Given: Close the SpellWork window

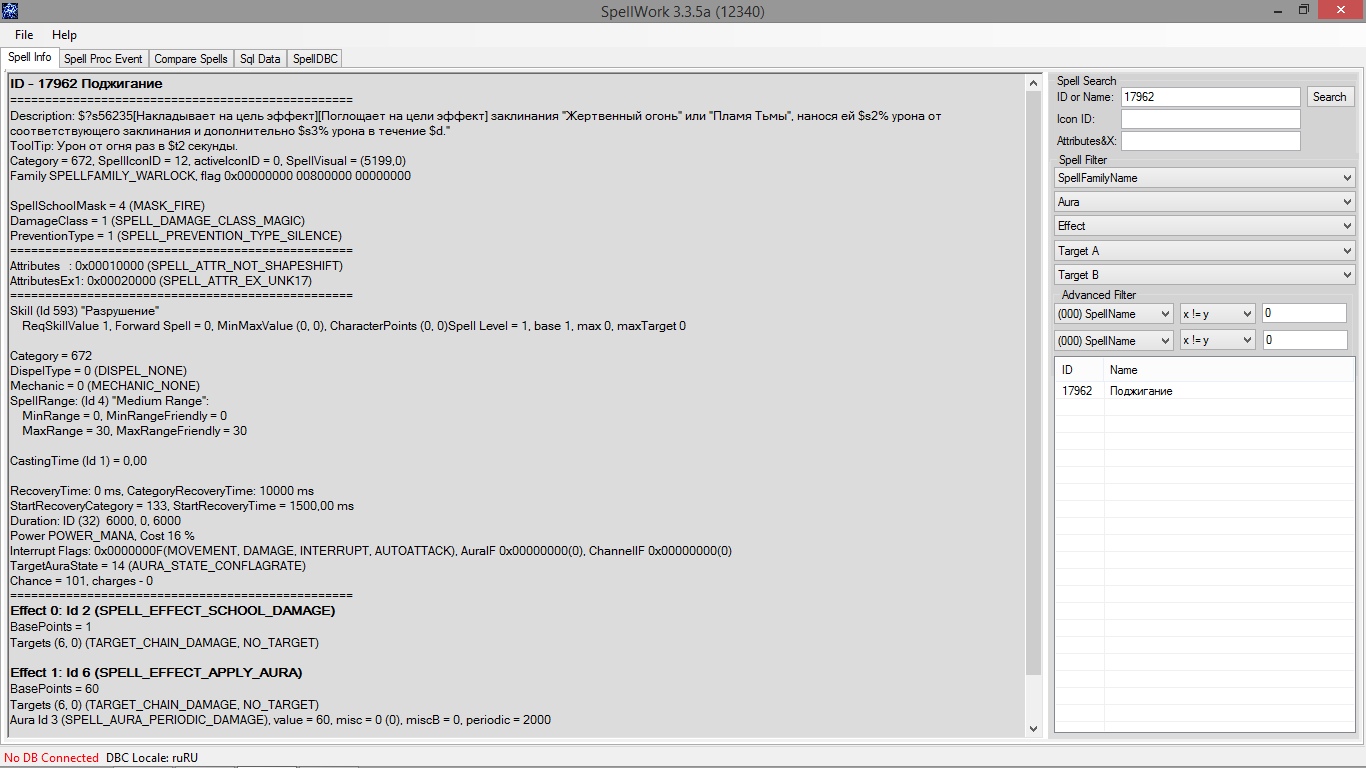Looking at the screenshot, I should click(1339, 10).
